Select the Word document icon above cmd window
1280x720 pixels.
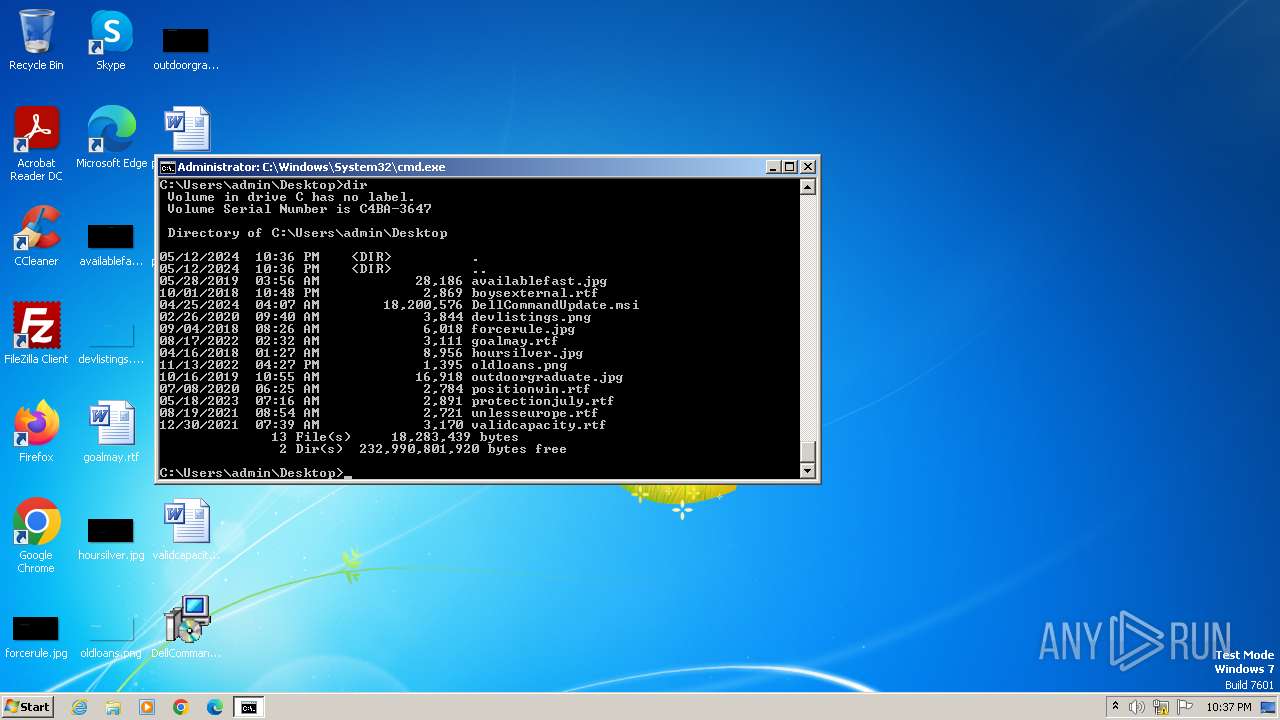tap(186, 130)
